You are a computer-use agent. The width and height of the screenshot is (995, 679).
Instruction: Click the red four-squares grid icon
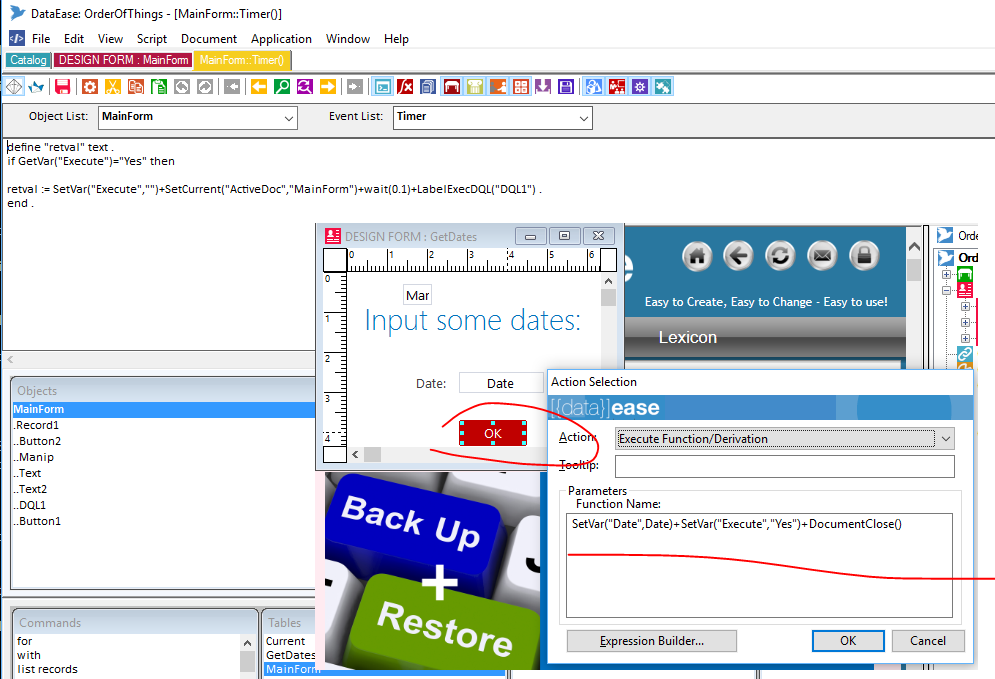click(x=520, y=87)
